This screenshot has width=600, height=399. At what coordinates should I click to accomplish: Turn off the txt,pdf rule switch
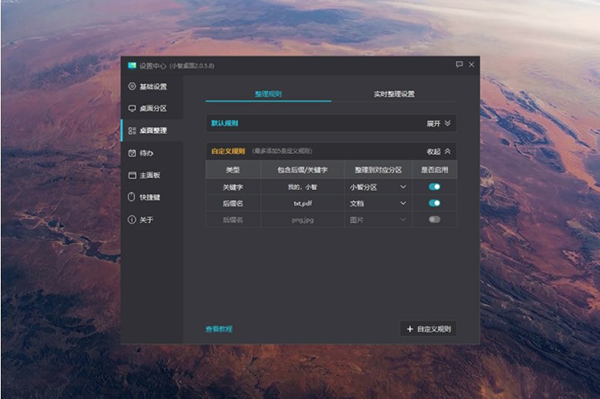coord(434,203)
